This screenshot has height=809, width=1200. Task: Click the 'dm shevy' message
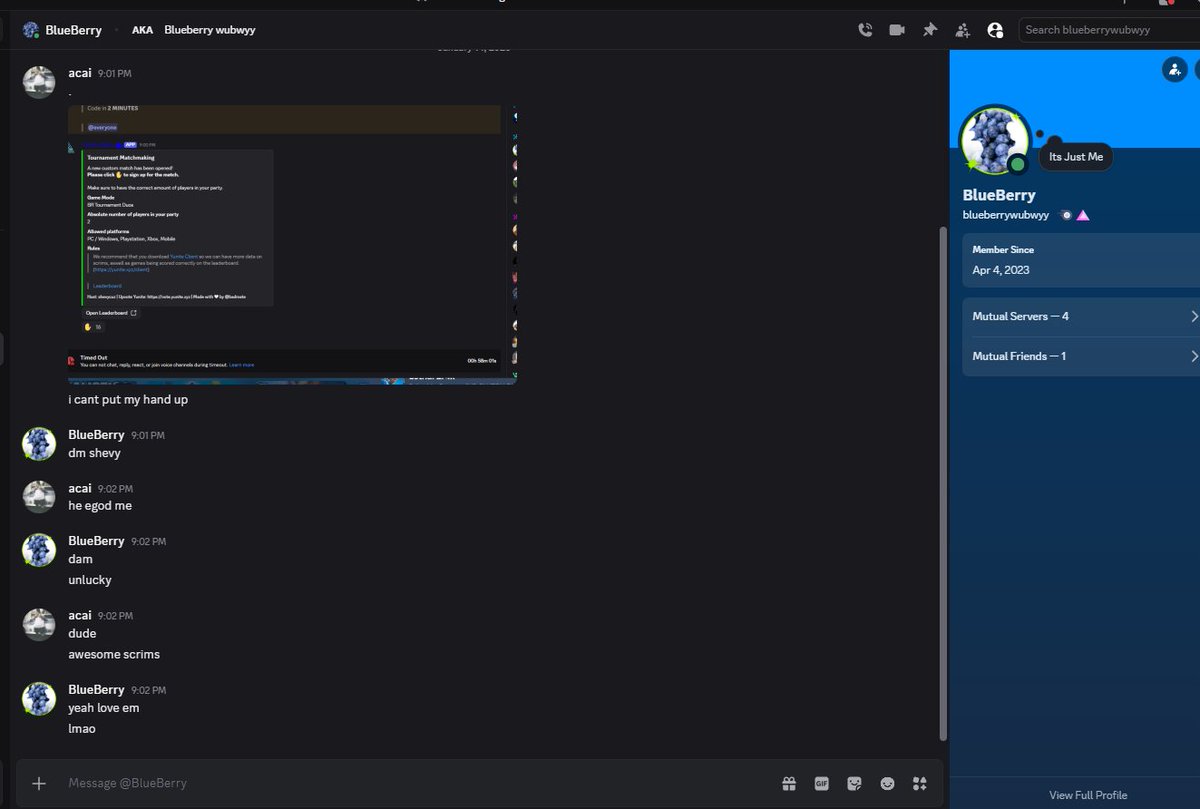[x=94, y=453]
